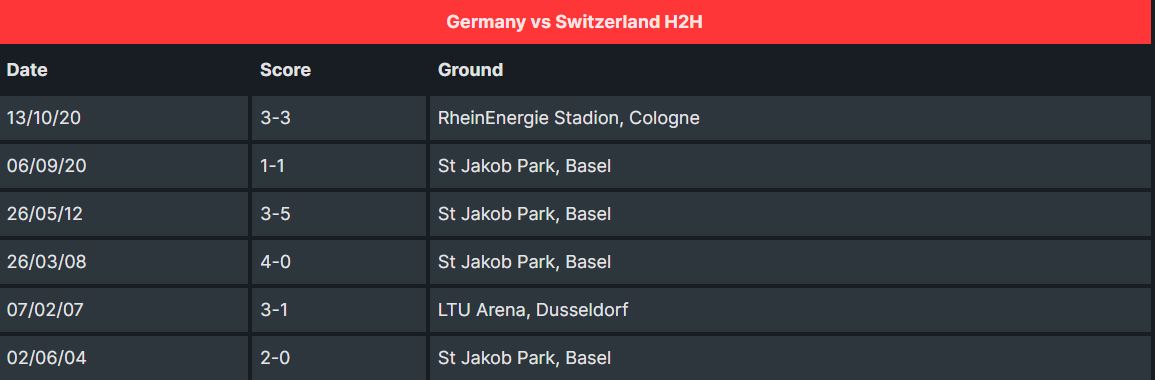Click St Jakob Park ground for 06/09/20 match
Viewport: 1155px width, 380px height.
[x=790, y=166]
